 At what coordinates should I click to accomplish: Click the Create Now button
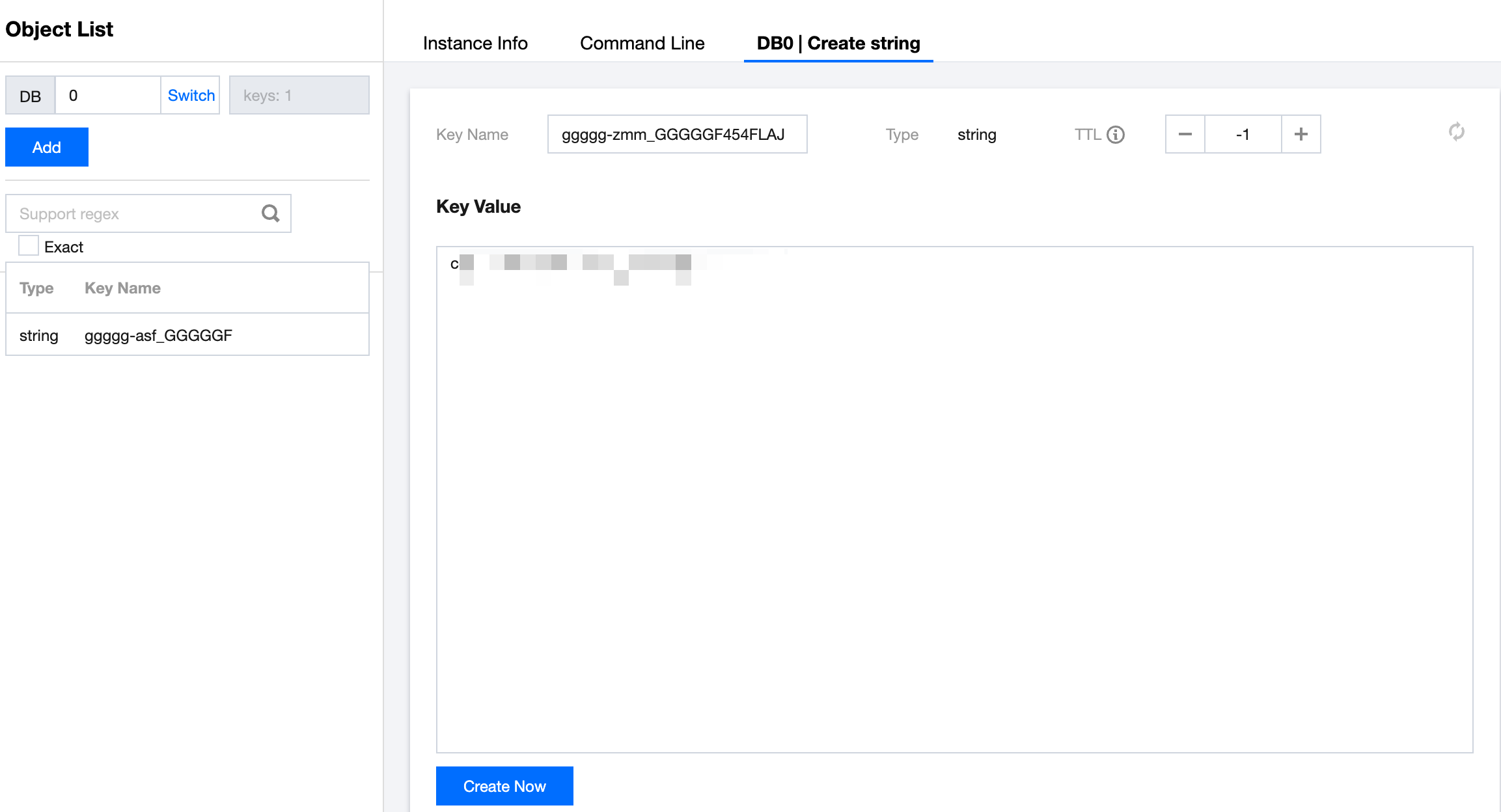(504, 786)
